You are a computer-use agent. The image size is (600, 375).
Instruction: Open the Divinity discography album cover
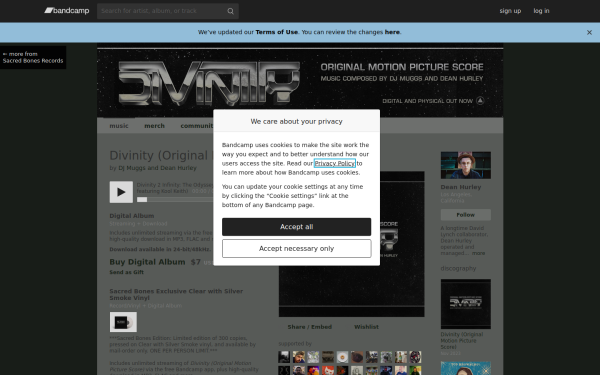click(x=466, y=304)
